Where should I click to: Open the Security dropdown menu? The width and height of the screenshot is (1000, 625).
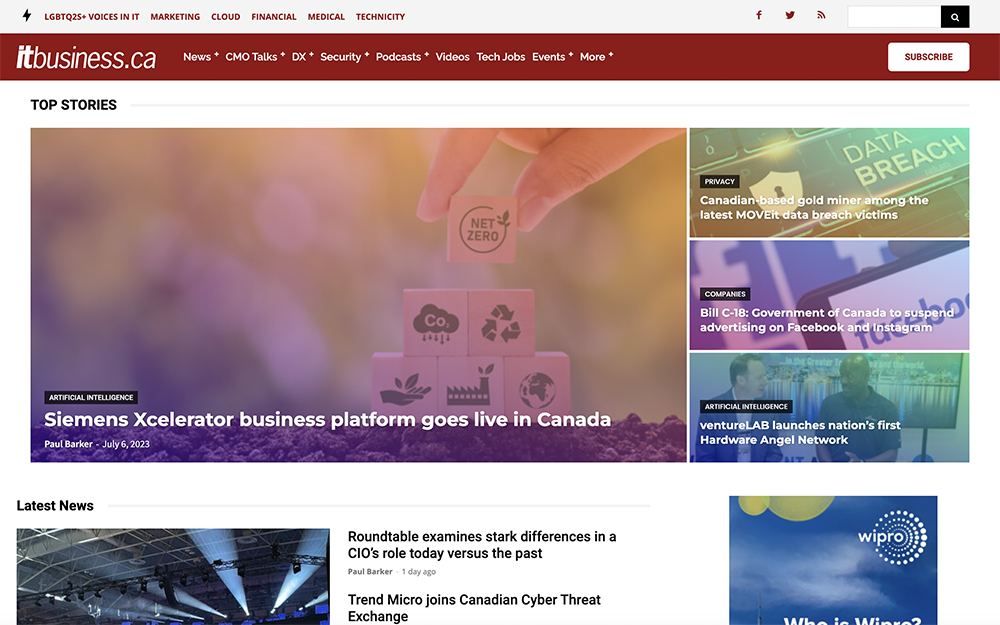click(344, 57)
